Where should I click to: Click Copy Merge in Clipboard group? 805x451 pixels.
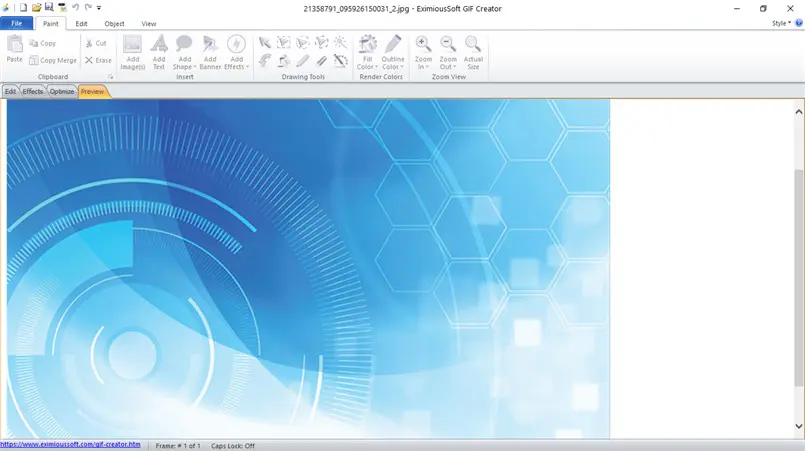[x=53, y=60]
